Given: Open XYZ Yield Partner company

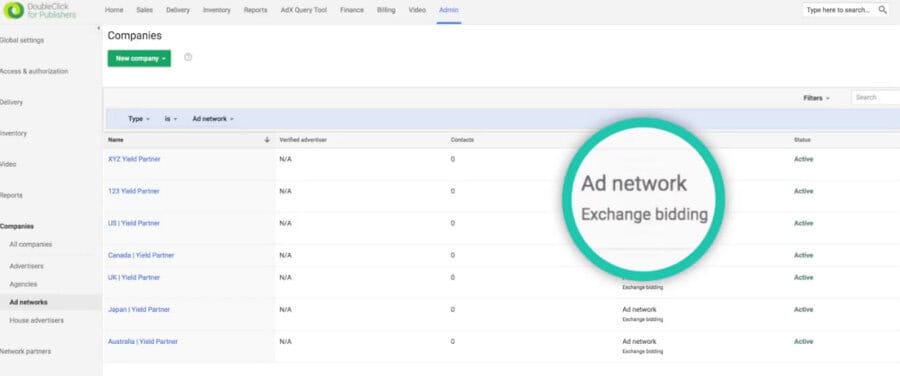Looking at the screenshot, I should [x=134, y=159].
